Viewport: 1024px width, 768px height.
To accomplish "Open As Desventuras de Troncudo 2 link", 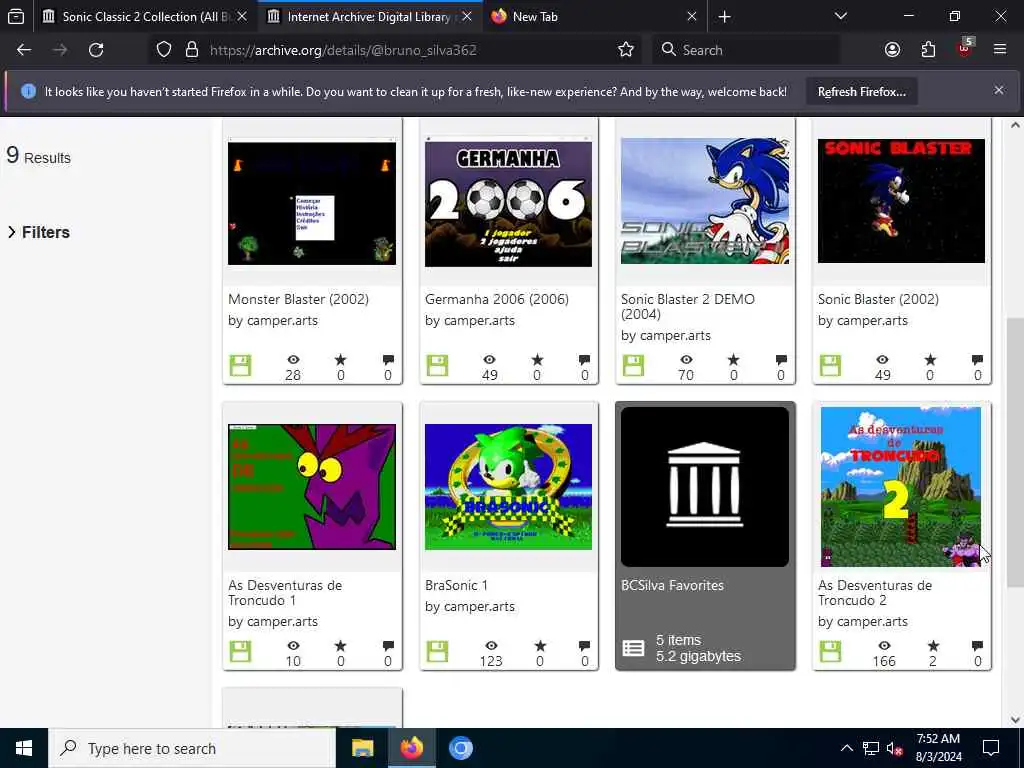I will coord(875,592).
